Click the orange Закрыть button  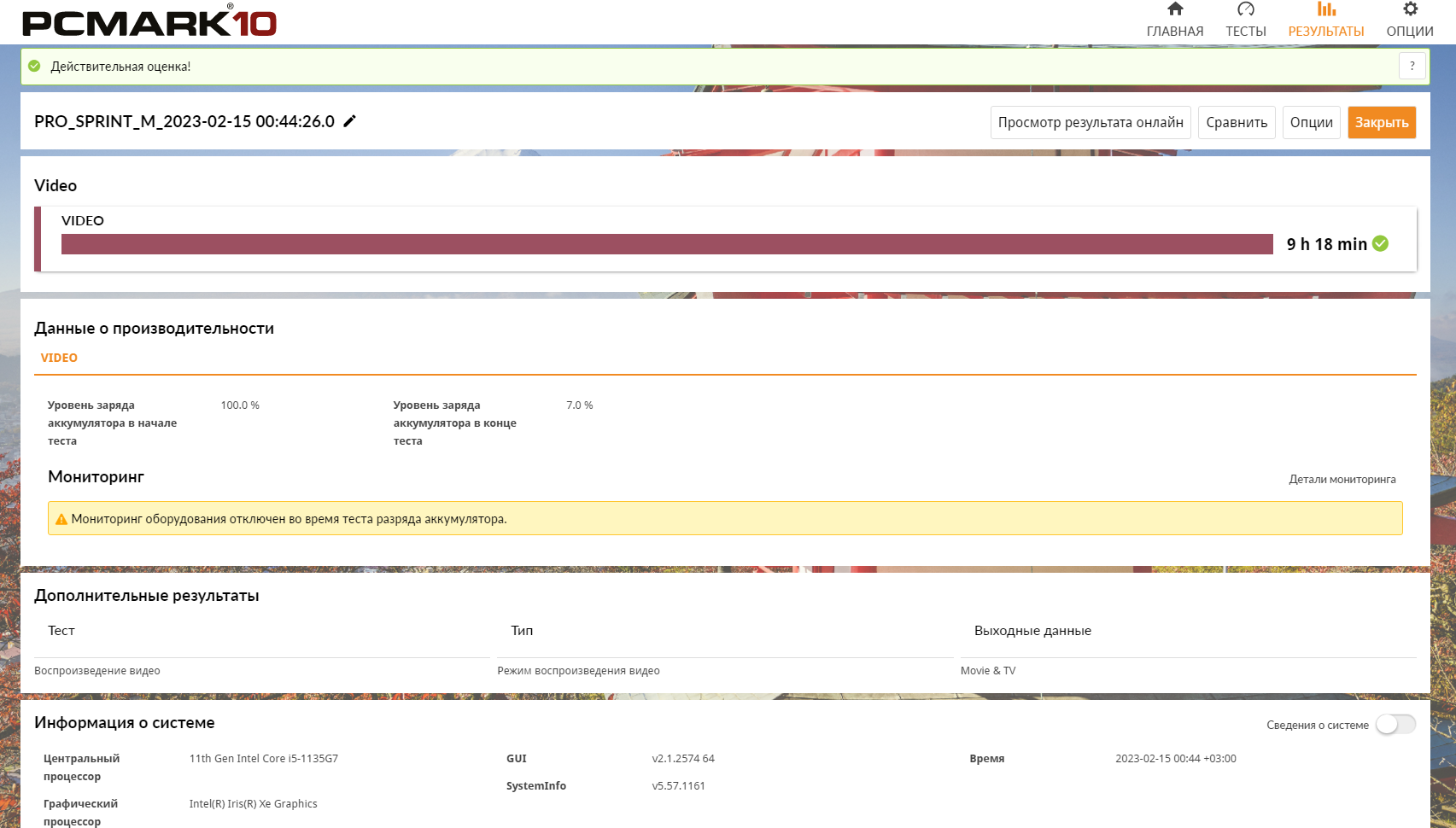click(1382, 122)
